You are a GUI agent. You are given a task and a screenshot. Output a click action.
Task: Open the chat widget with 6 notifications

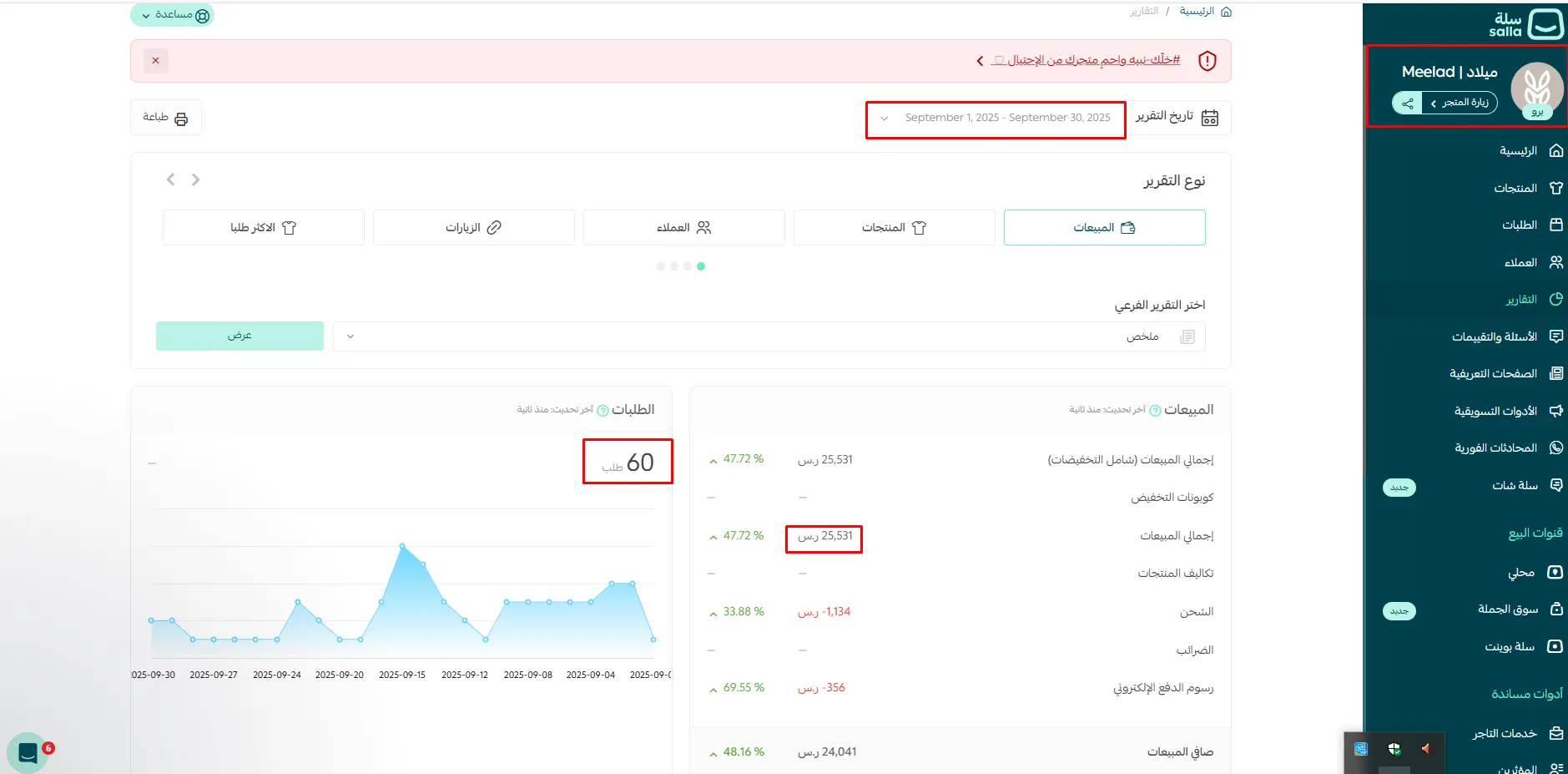(x=28, y=752)
